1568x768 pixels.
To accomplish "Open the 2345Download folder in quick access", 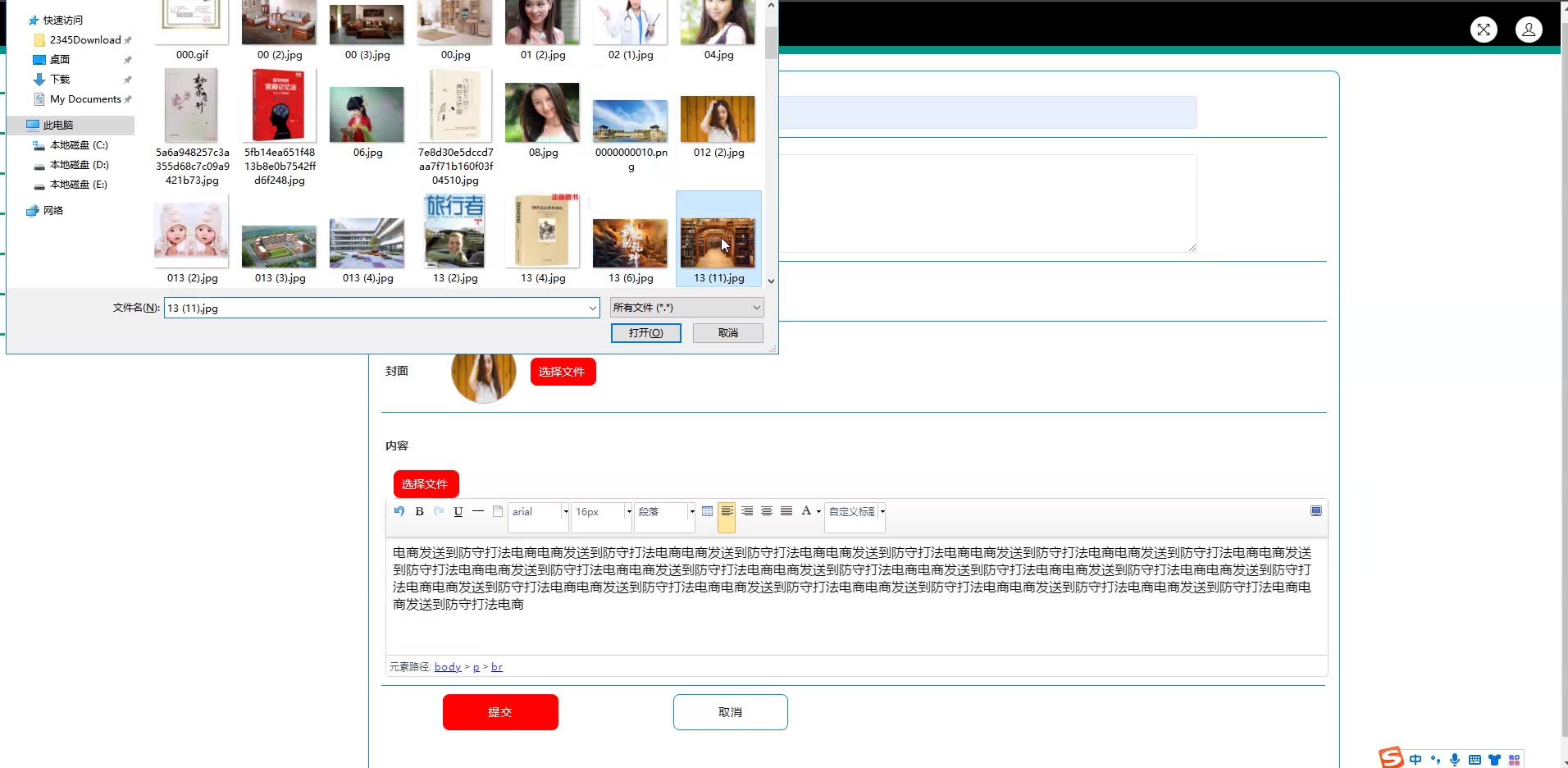I will click(x=85, y=39).
